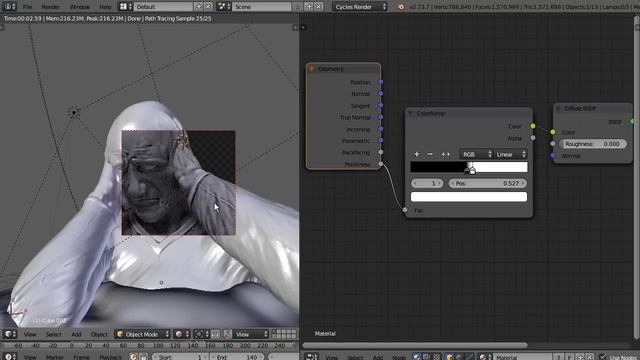This screenshot has height=360, width=640.
Task: Click the ColorRamp Pos value field
Action: coord(487,183)
